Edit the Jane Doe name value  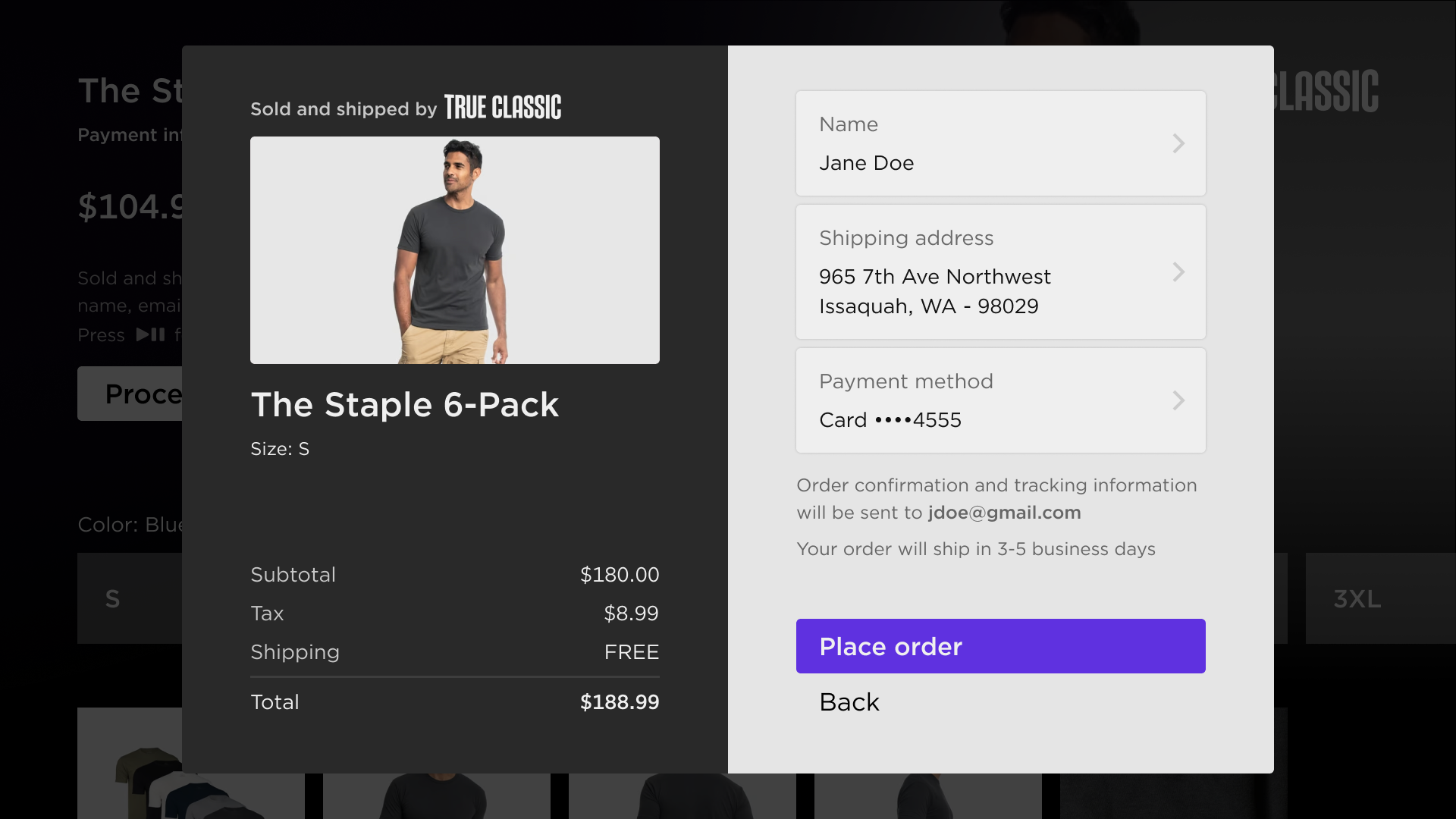(x=866, y=163)
